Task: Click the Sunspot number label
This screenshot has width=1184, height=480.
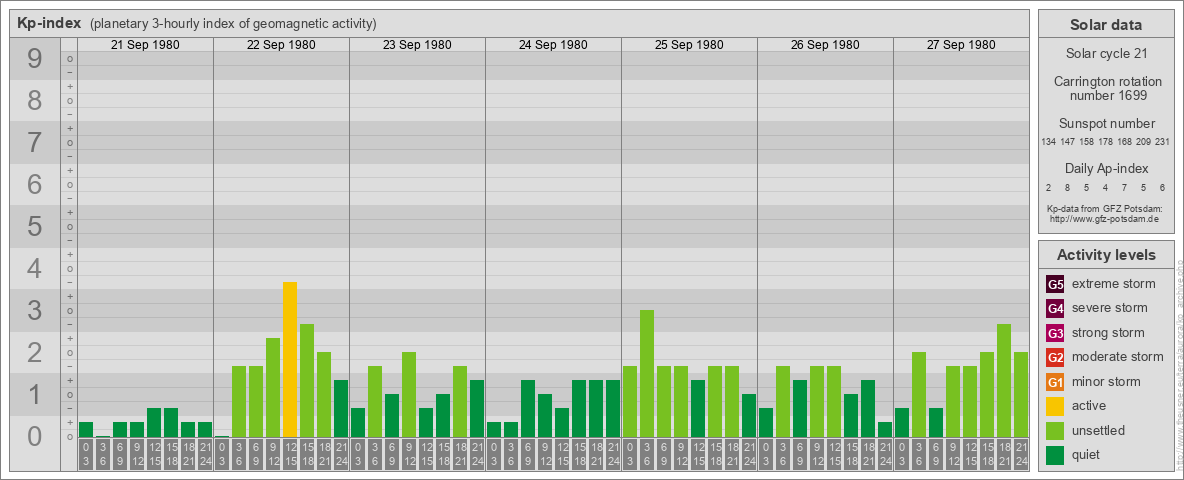Action: coord(1106,124)
